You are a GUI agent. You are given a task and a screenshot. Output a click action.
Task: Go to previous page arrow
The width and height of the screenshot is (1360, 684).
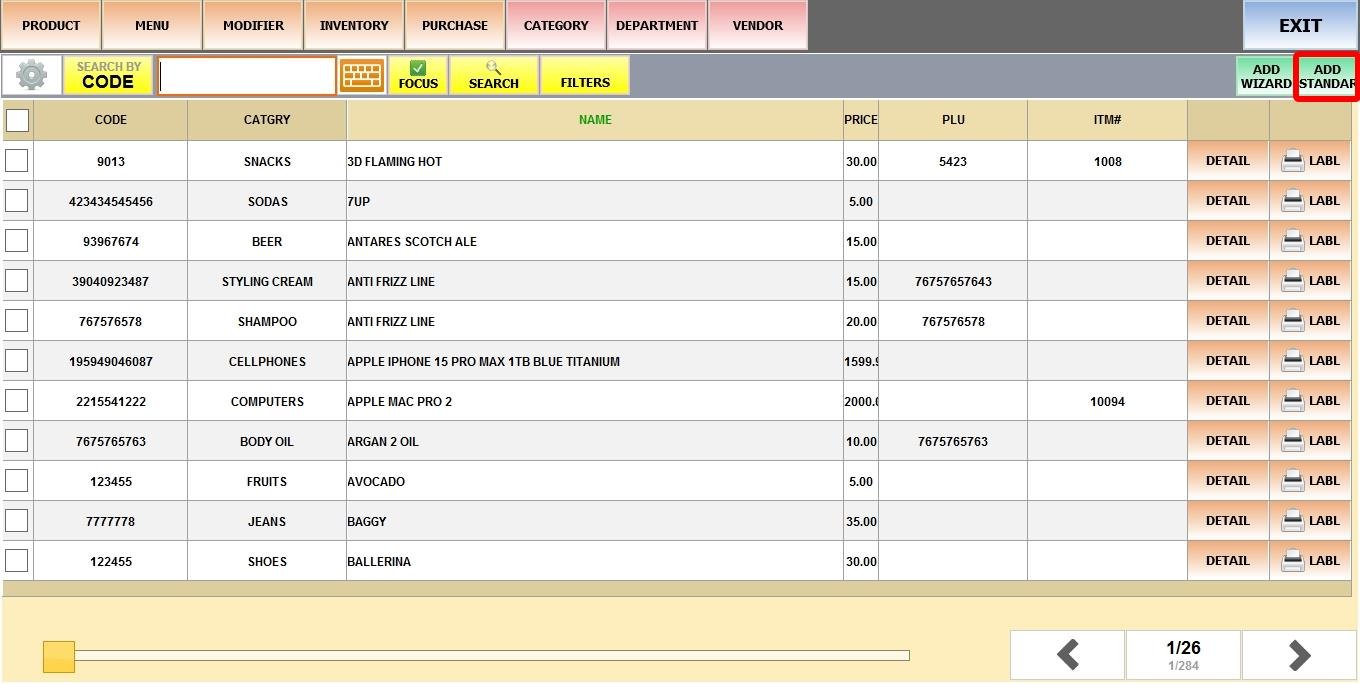point(1067,655)
